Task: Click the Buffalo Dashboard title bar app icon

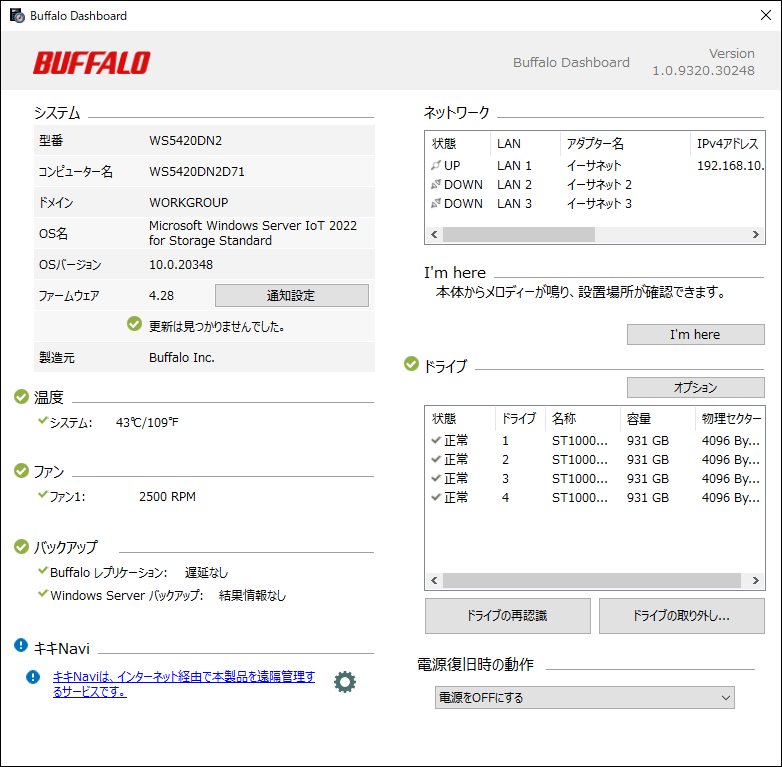Action: click(x=15, y=16)
